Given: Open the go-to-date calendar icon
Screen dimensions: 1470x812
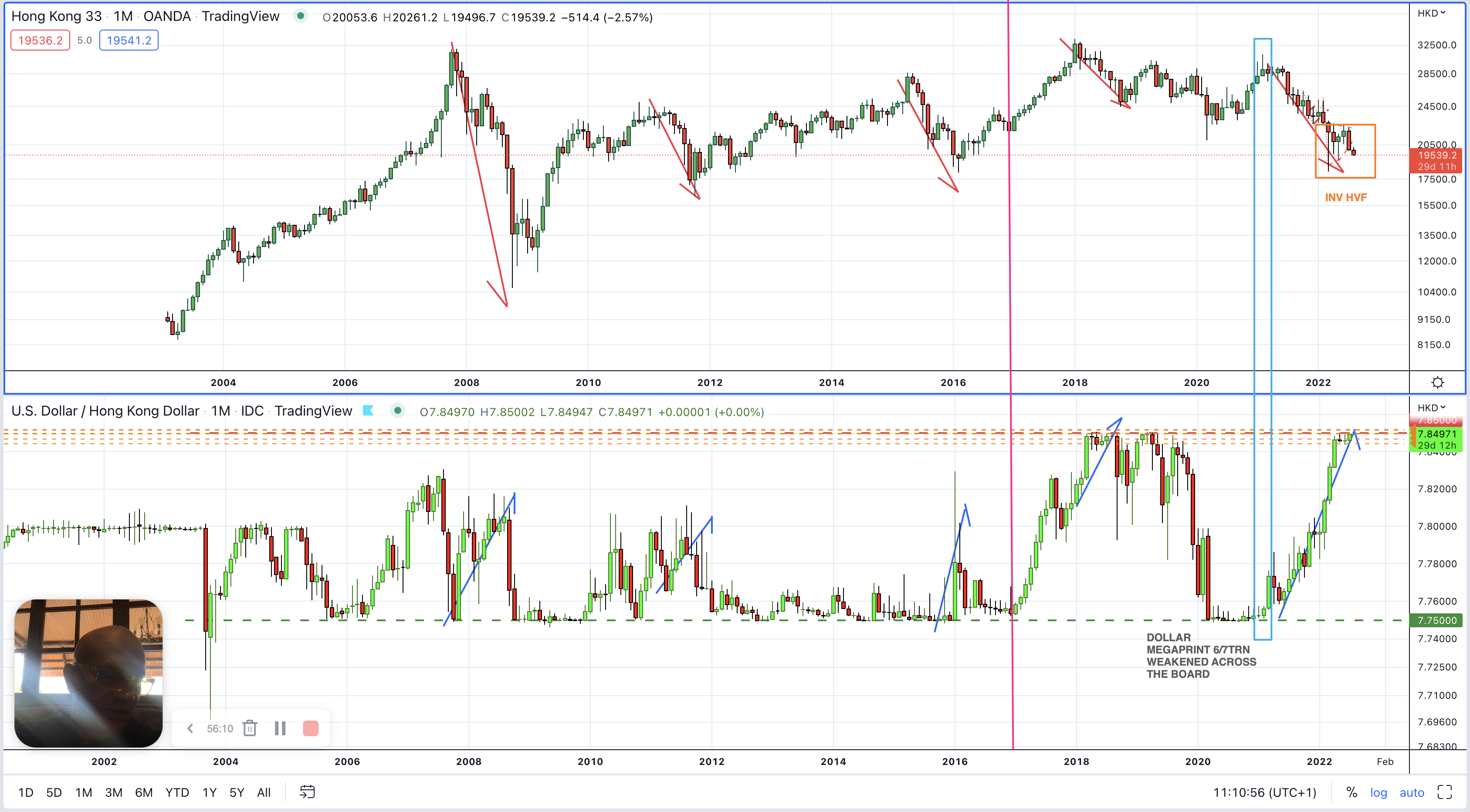Looking at the screenshot, I should (307, 792).
